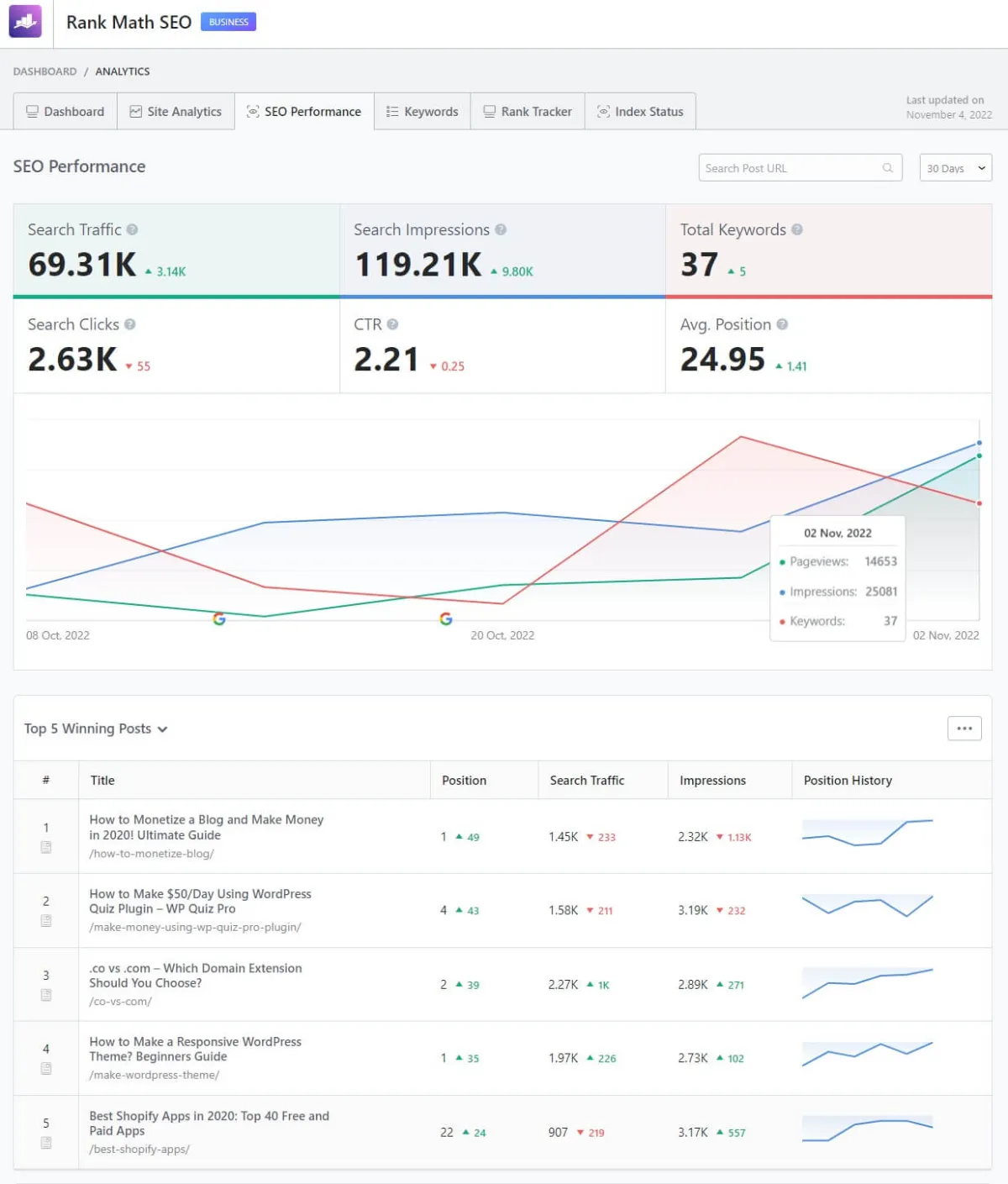Viewport: 1008px width, 1184px height.
Task: Select the list icon on the Keywords tab
Action: coord(391,111)
